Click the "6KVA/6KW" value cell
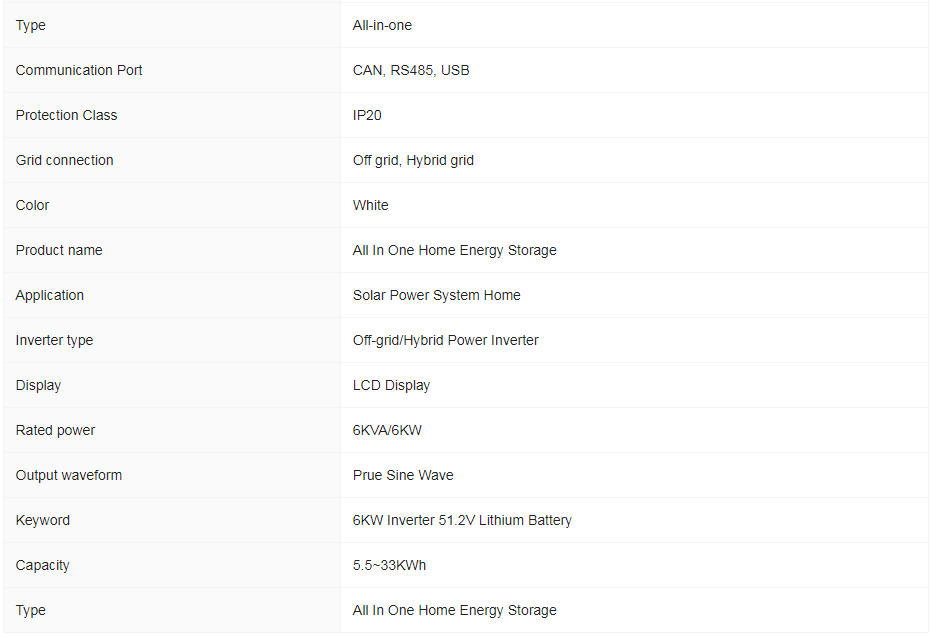The image size is (939, 638). click(x=385, y=430)
